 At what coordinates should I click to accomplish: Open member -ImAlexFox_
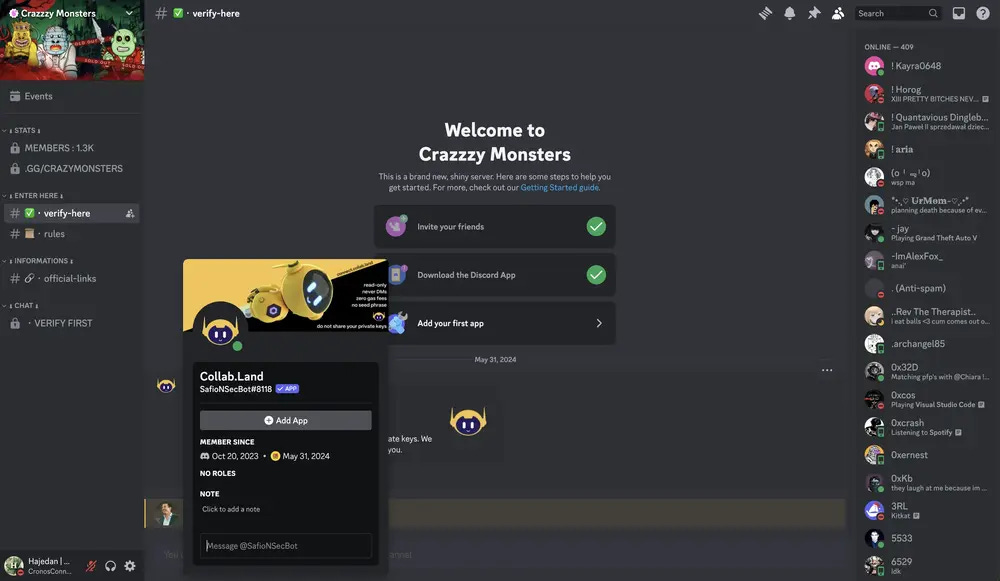point(927,260)
